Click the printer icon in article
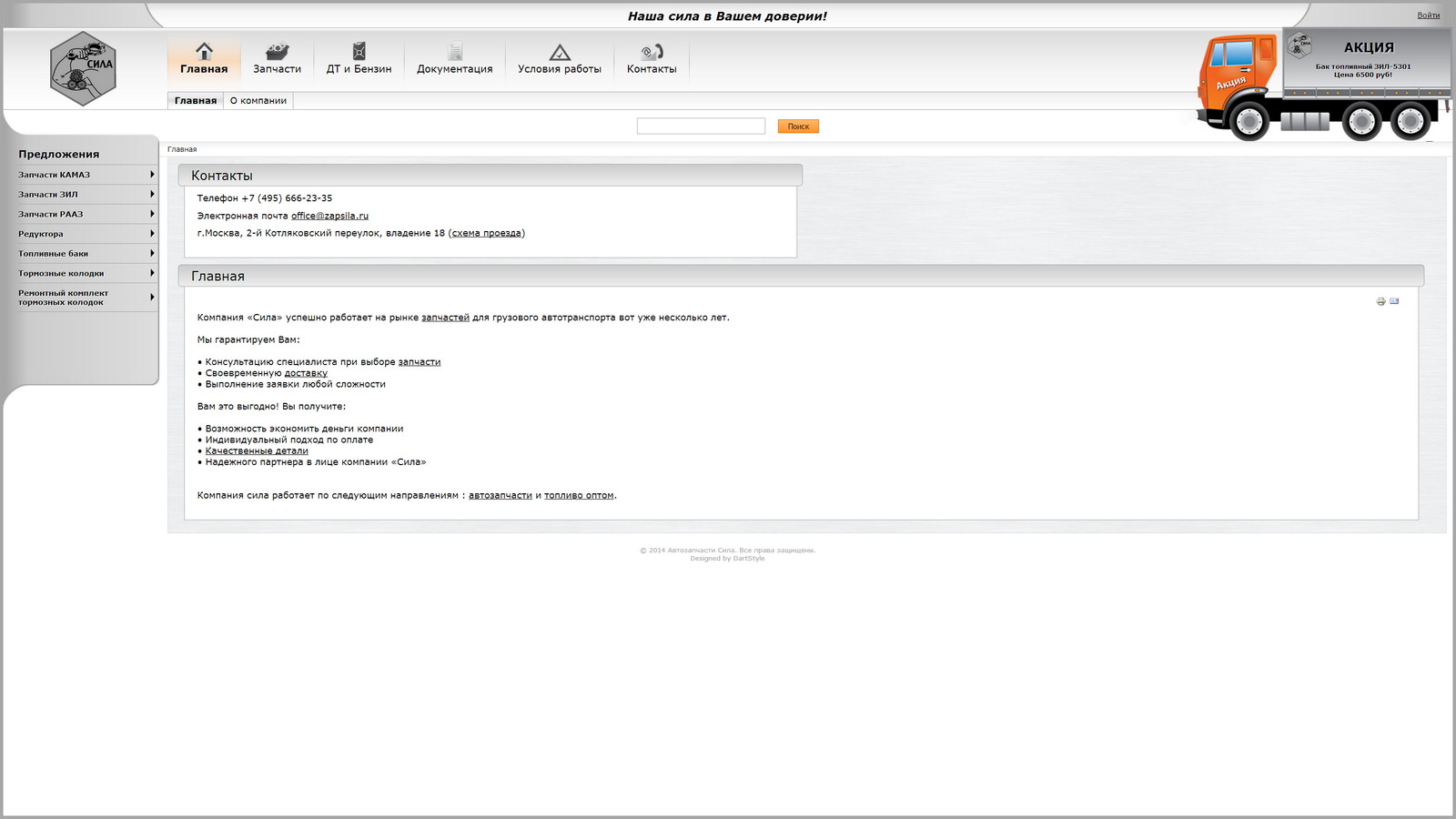 coord(1380,301)
